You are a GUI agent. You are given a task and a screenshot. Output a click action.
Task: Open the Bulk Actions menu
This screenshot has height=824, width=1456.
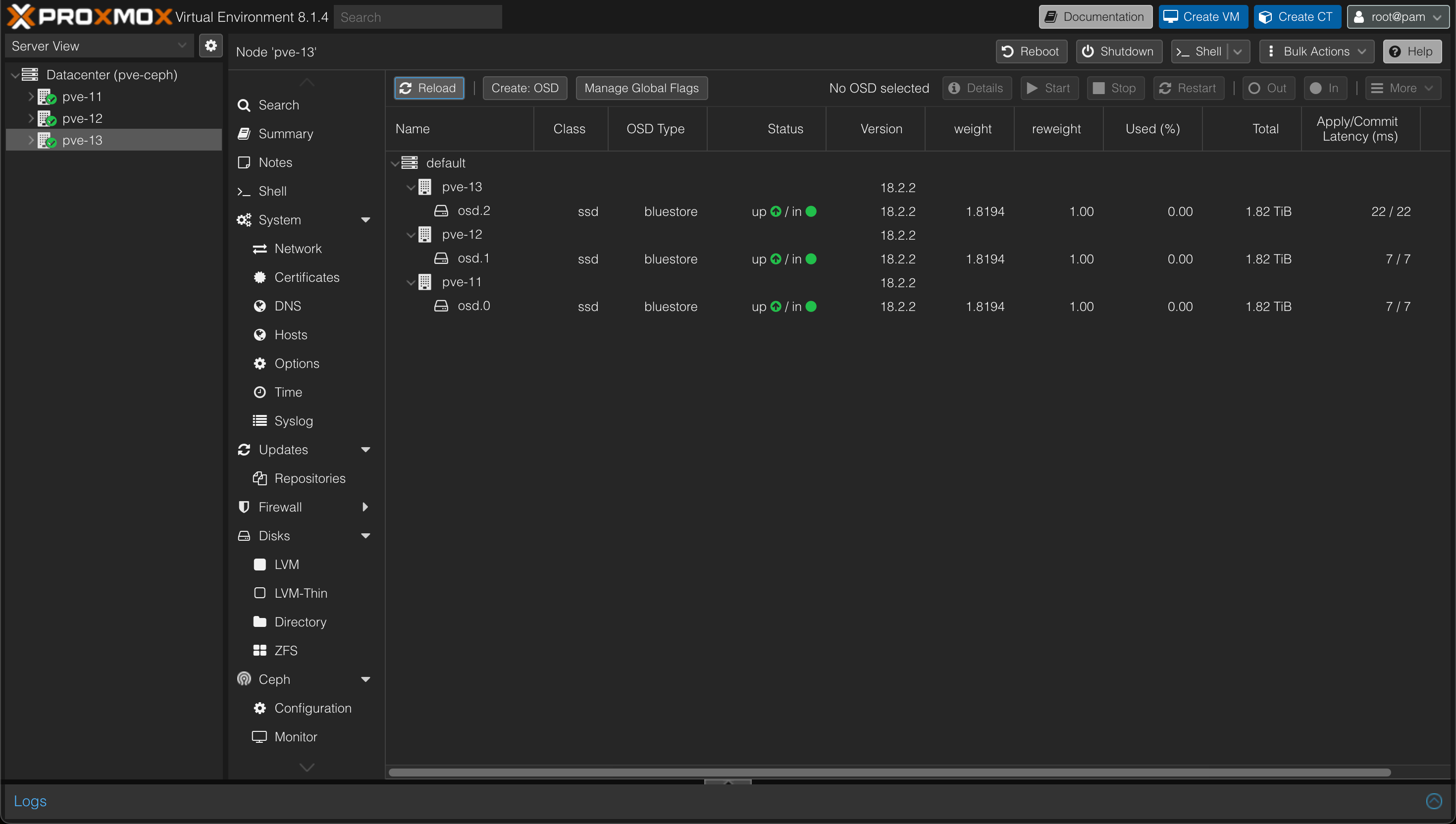(1317, 51)
